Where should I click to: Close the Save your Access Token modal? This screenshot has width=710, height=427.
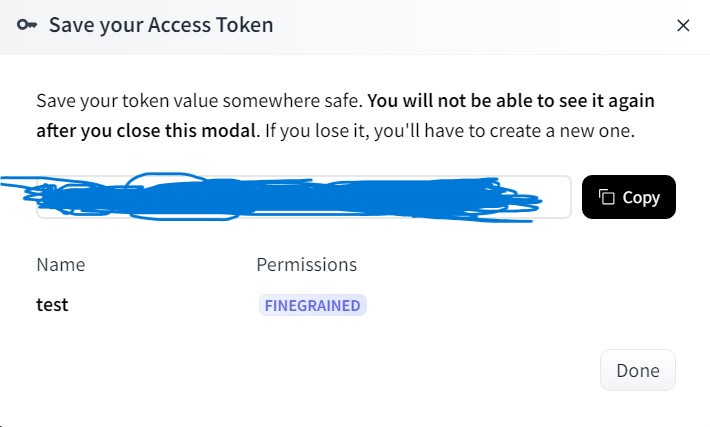(683, 25)
